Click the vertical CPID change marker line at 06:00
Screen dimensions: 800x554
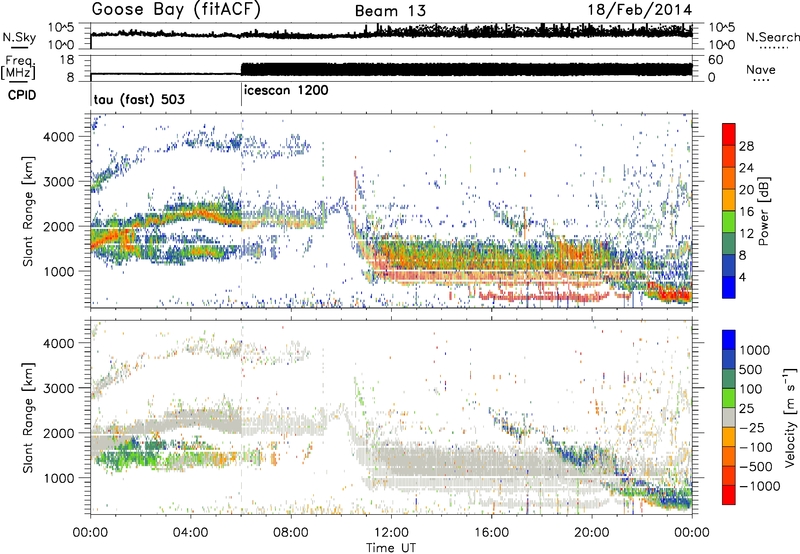click(241, 94)
